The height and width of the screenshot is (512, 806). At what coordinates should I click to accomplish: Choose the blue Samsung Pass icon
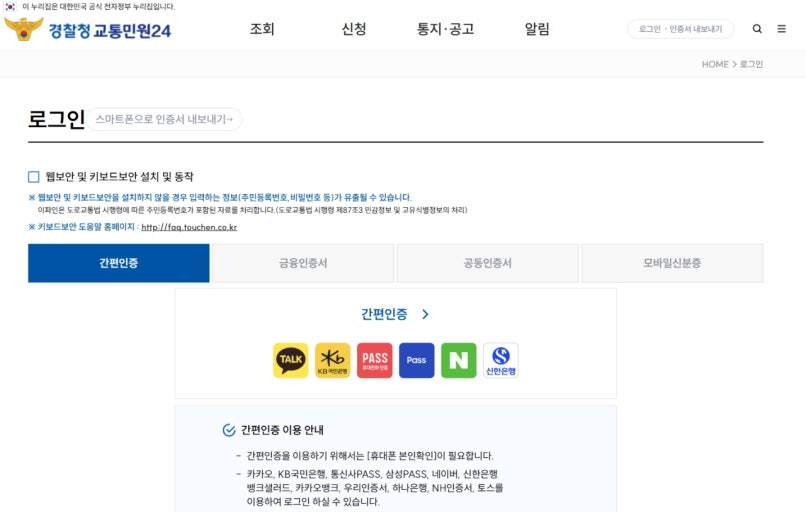(x=416, y=360)
